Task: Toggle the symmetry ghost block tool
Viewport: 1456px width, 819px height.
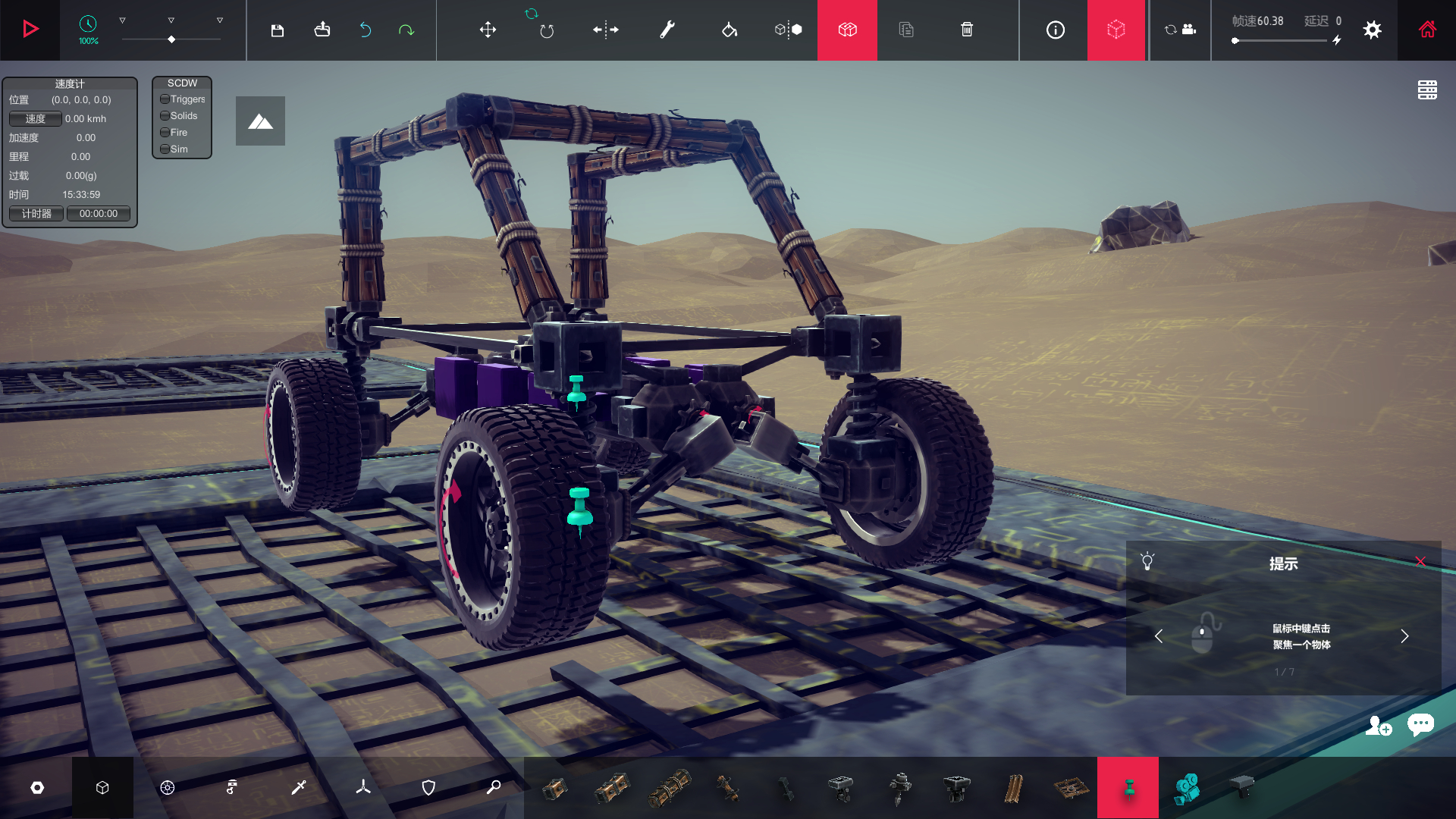Action: coord(789,30)
